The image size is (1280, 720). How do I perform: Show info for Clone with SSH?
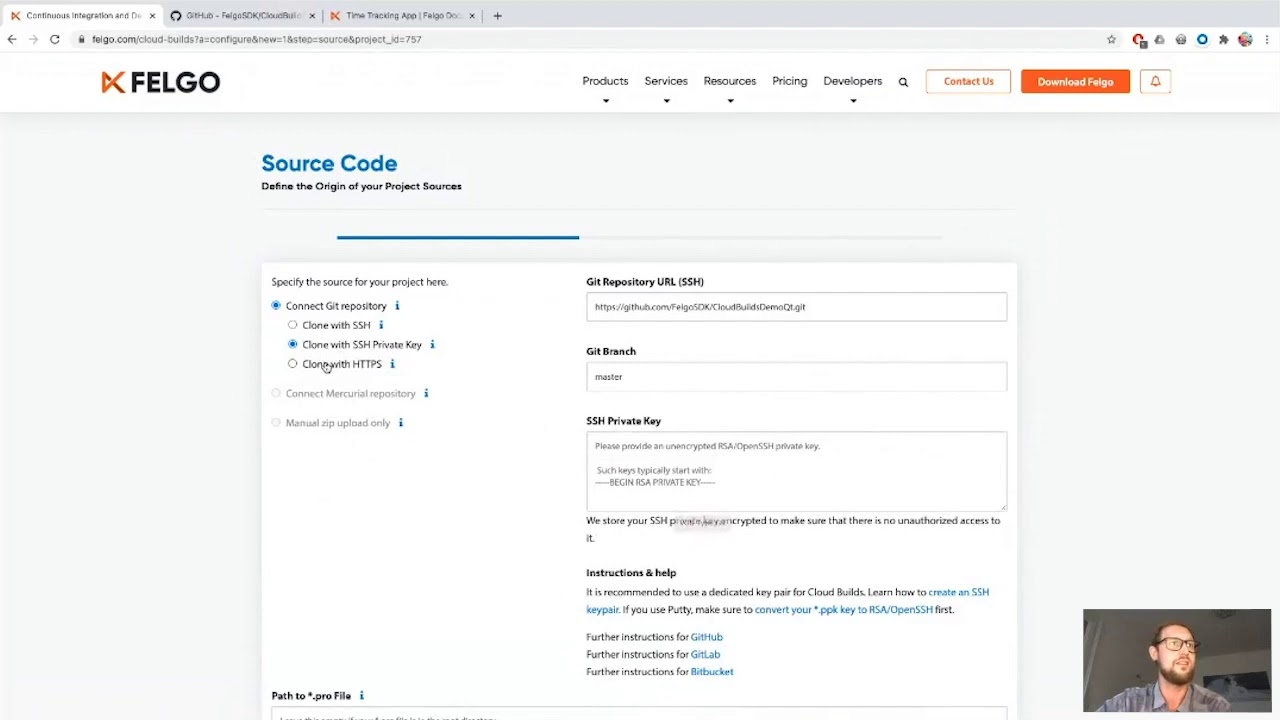(381, 325)
